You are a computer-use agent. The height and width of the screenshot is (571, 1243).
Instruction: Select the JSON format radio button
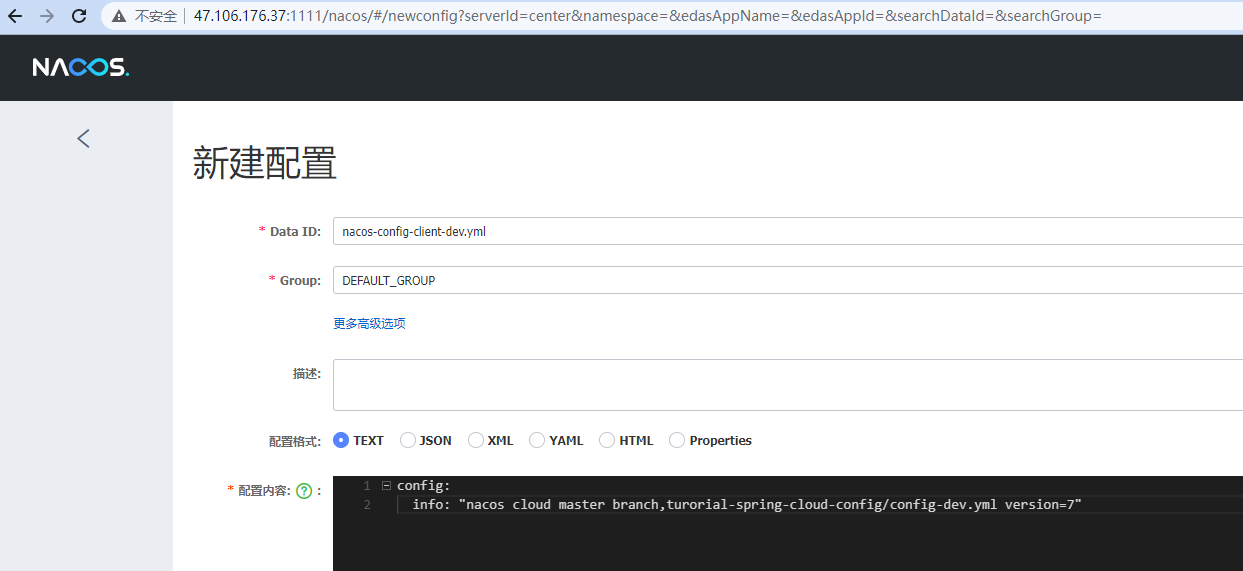coord(408,440)
